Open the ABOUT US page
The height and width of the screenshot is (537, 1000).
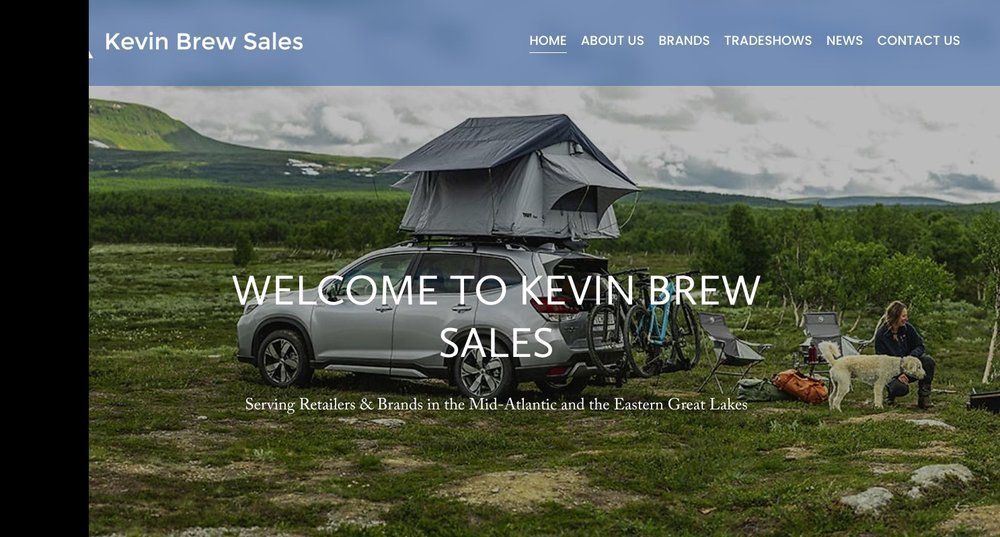(x=612, y=40)
